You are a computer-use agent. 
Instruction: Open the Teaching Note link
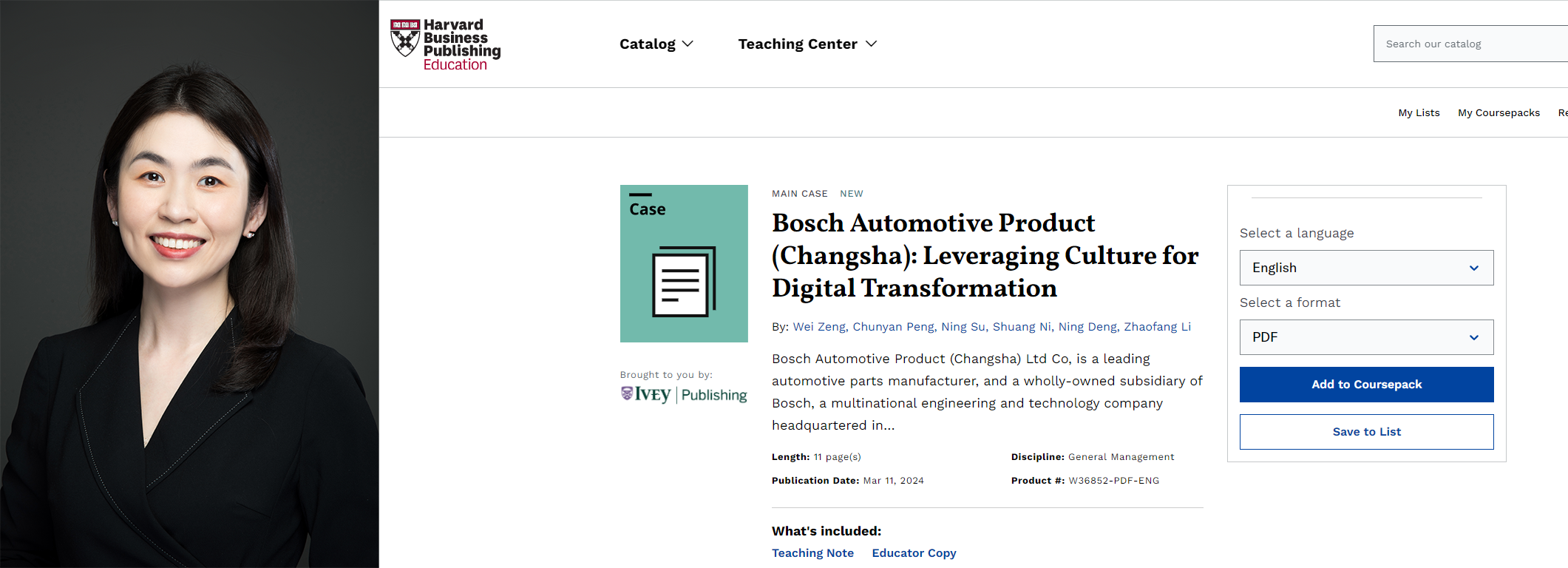pyautogui.click(x=812, y=553)
